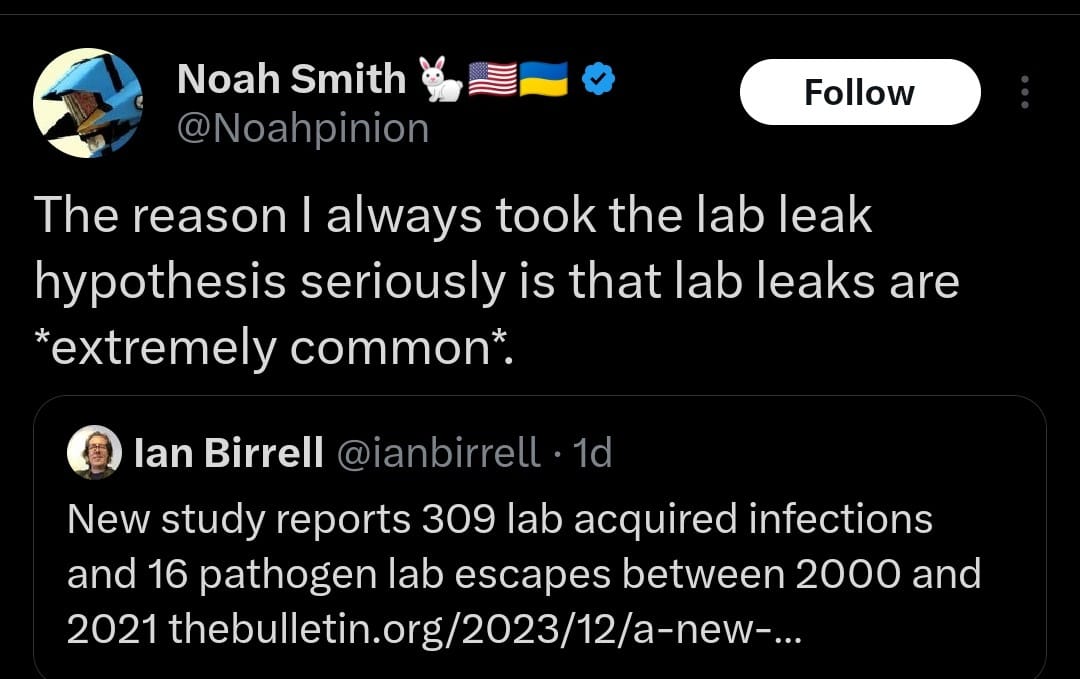Screen dimensions: 1080x679
Task: Click the blue verified checkmark badge
Action: [x=599, y=79]
